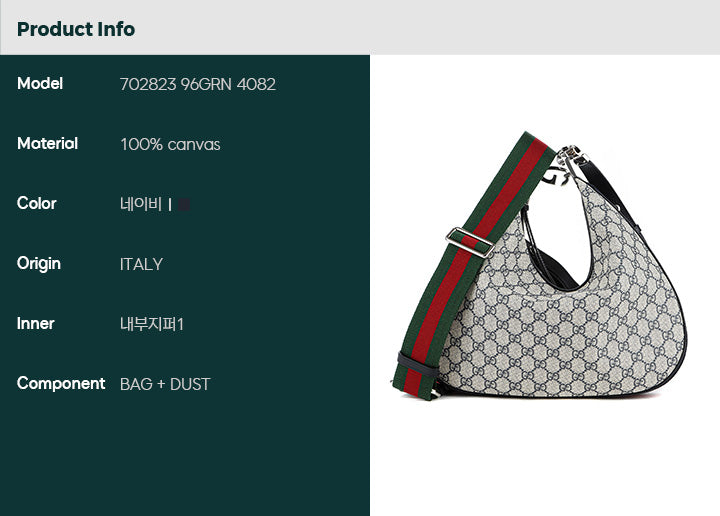Select the model number 702823 96GRN 4082
The height and width of the screenshot is (516, 720).
click(198, 84)
